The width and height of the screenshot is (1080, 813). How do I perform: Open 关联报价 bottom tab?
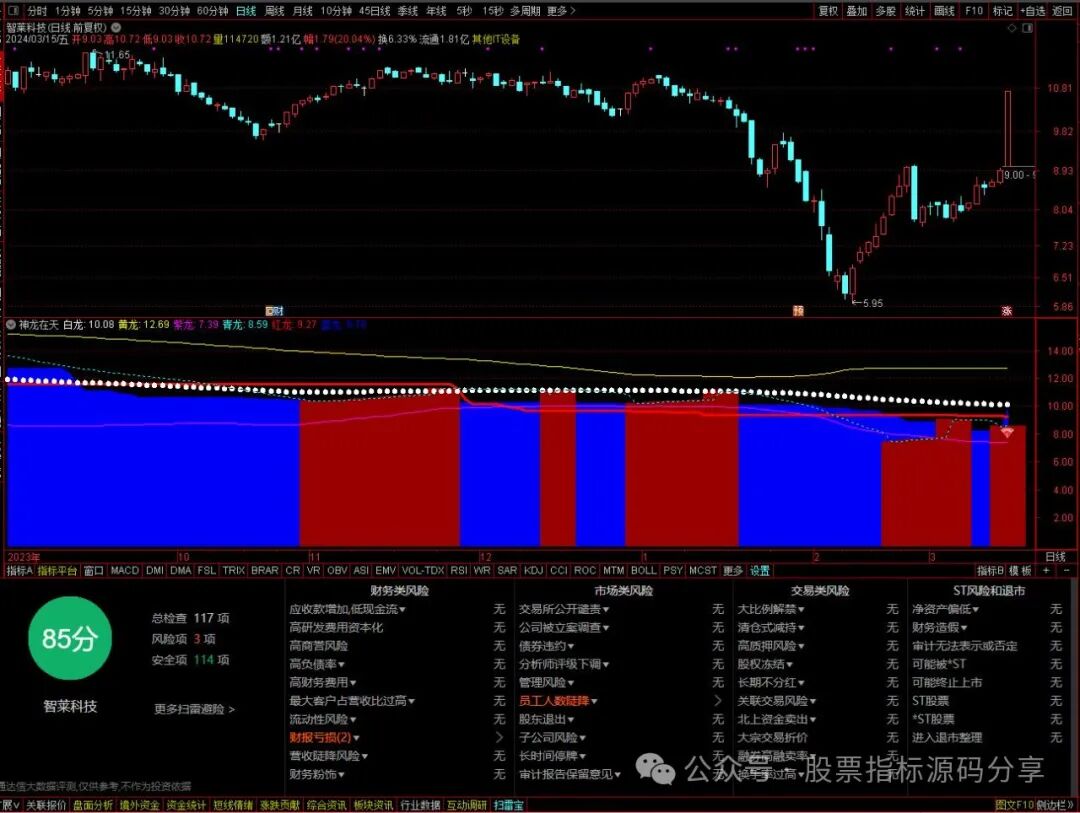point(46,805)
